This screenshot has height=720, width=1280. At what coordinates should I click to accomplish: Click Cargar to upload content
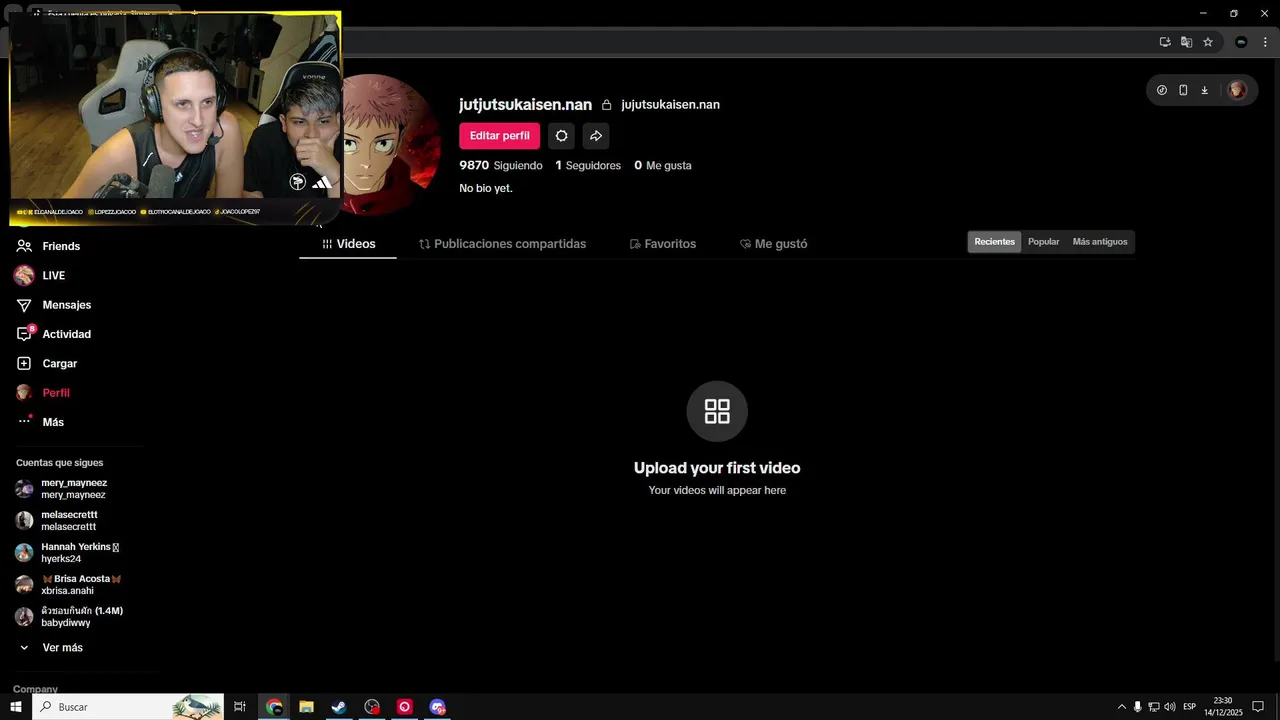tap(46, 363)
